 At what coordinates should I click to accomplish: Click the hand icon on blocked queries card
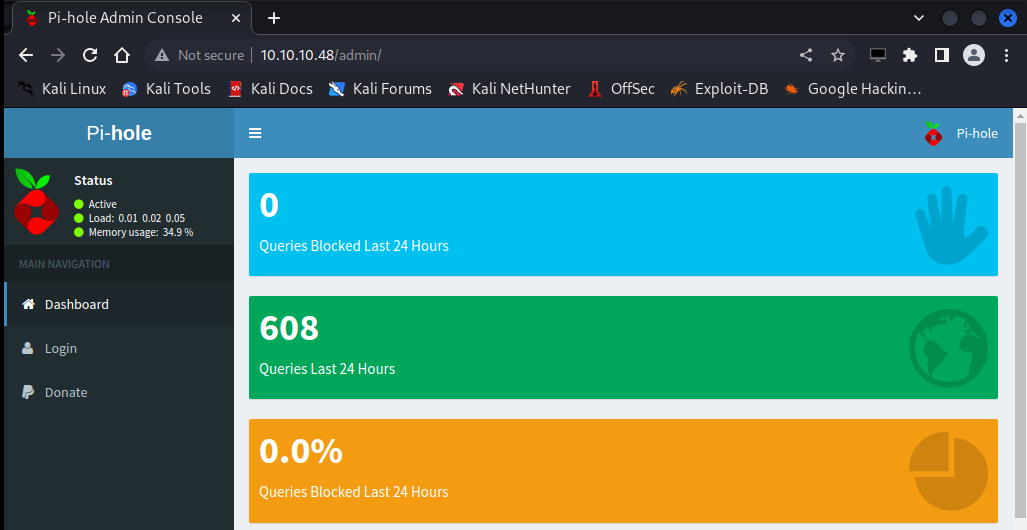(951, 225)
